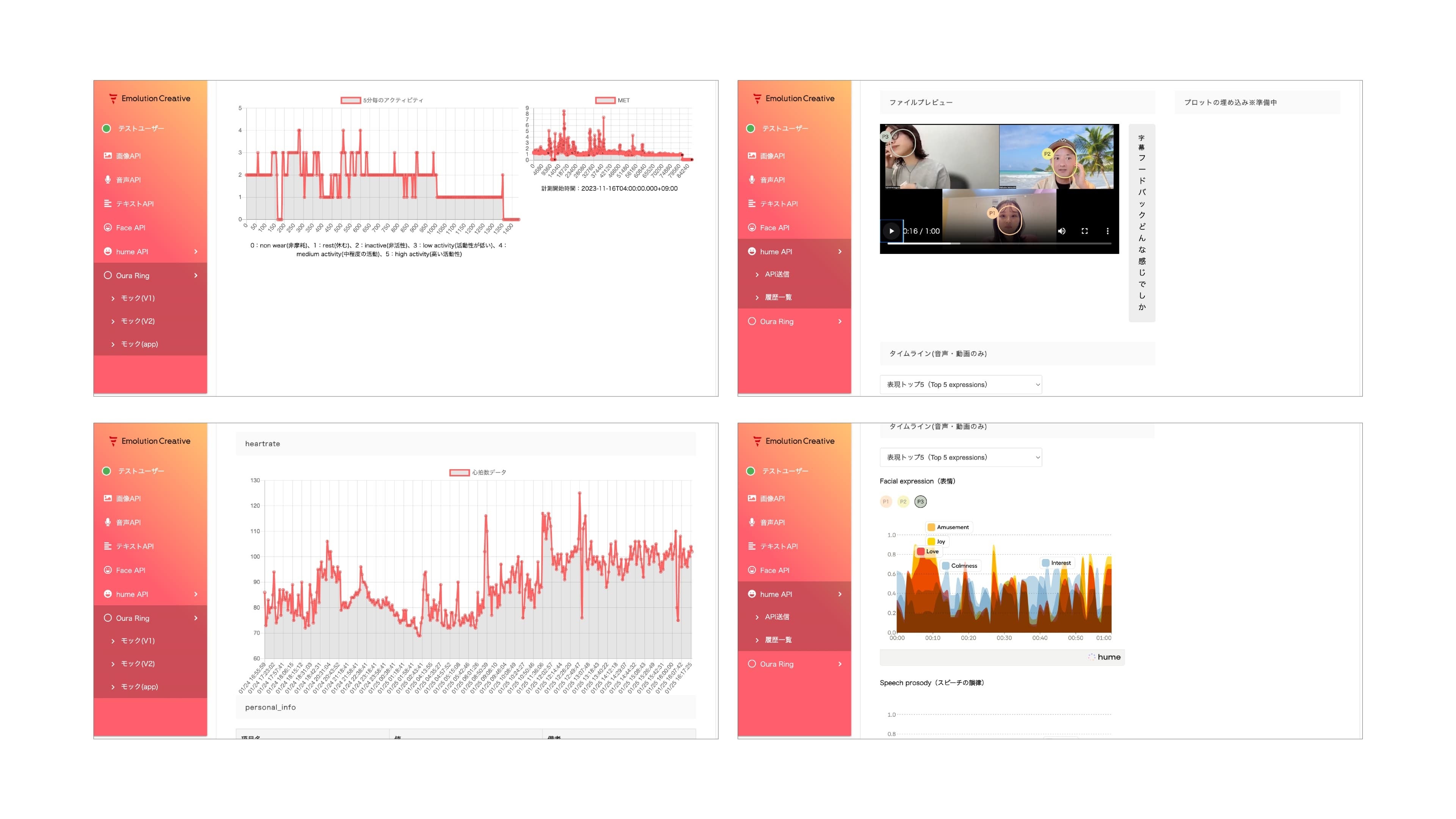Viewport: 1456px width, 819px height.
Task: Expand the hume API chevron in the activity chart window
Action: coord(196,252)
